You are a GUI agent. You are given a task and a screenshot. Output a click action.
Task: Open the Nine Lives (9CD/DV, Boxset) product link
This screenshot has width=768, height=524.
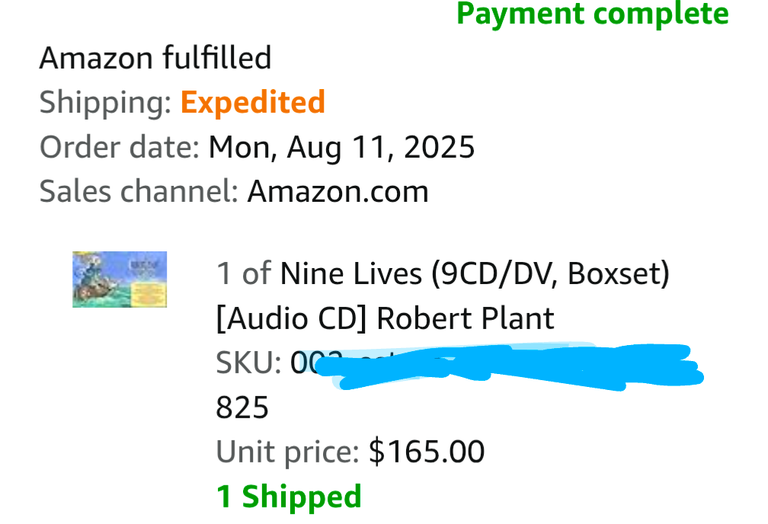coord(475,273)
